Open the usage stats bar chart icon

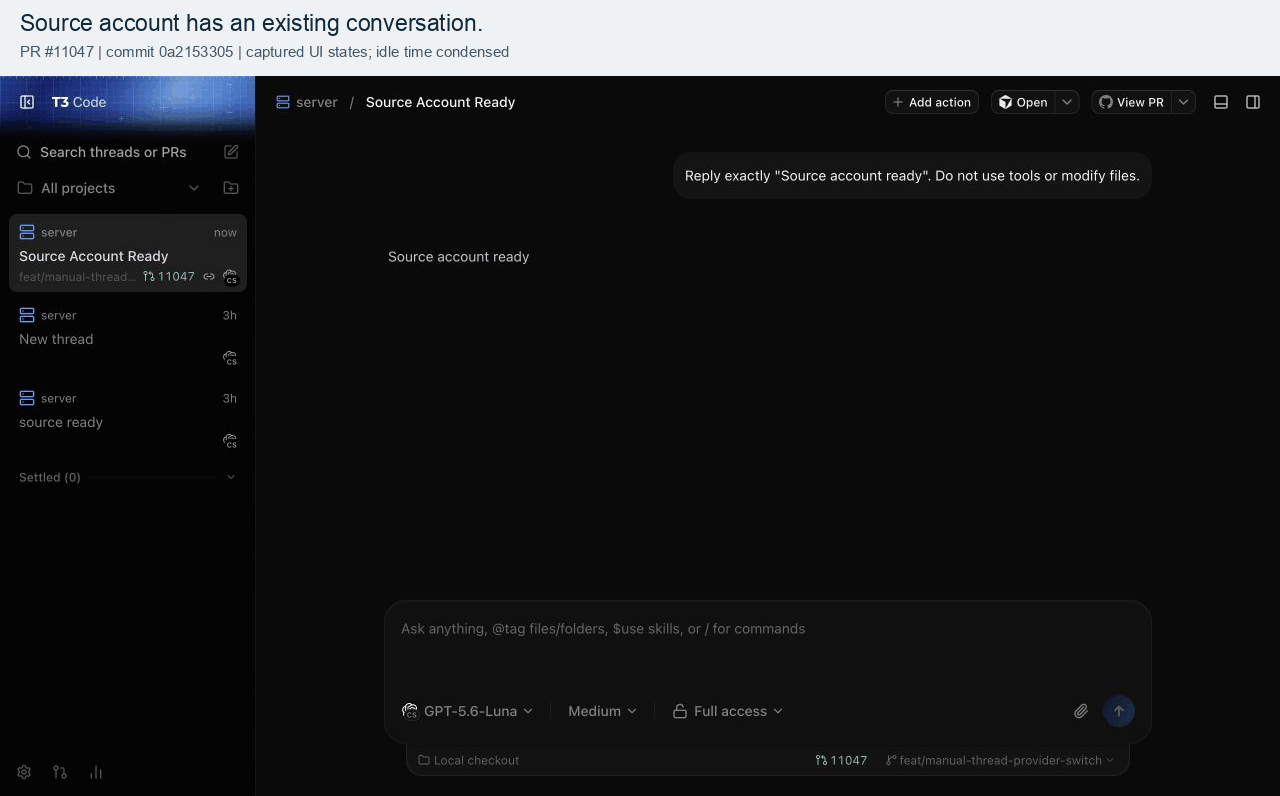tap(96, 772)
